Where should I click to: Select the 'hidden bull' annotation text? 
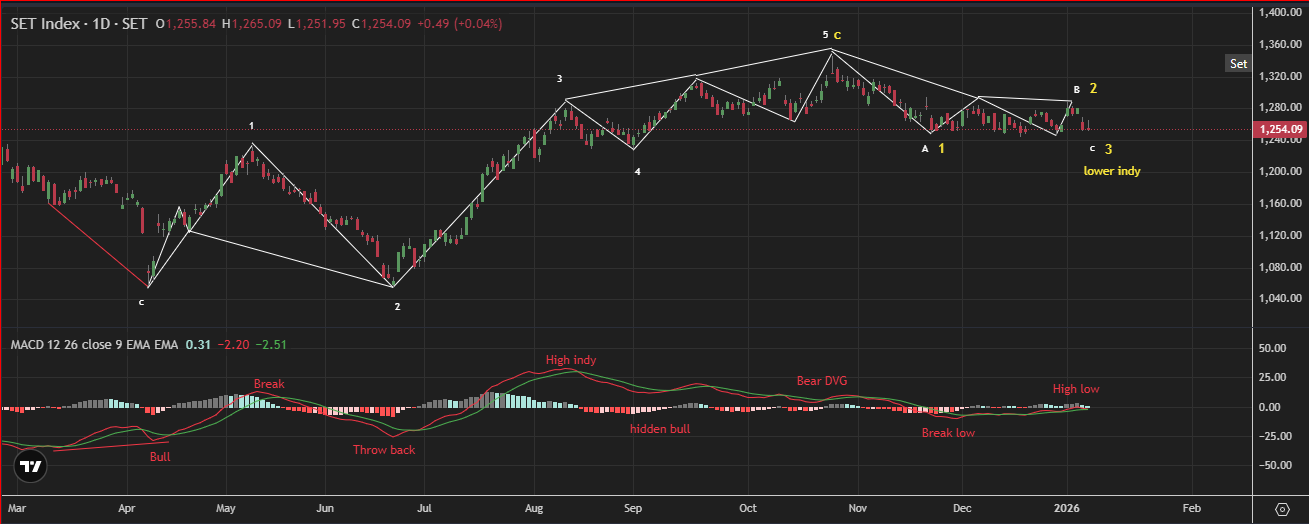pos(660,429)
